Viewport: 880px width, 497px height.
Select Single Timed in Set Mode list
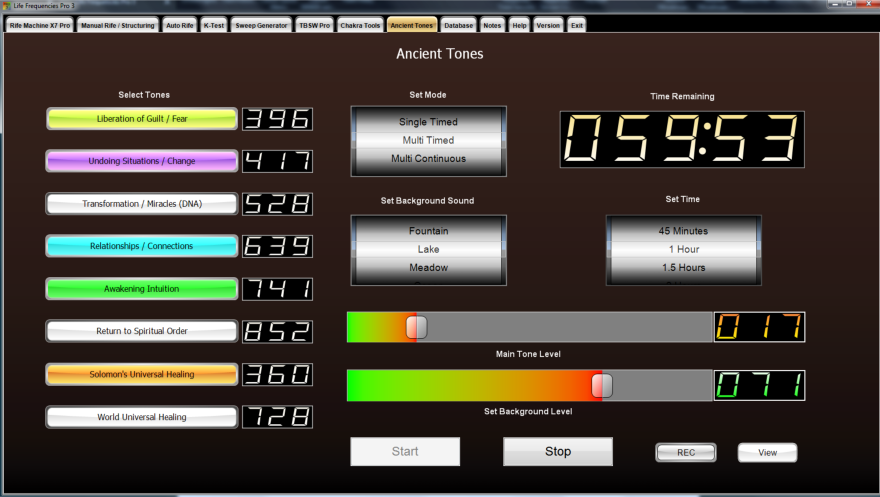(x=428, y=122)
